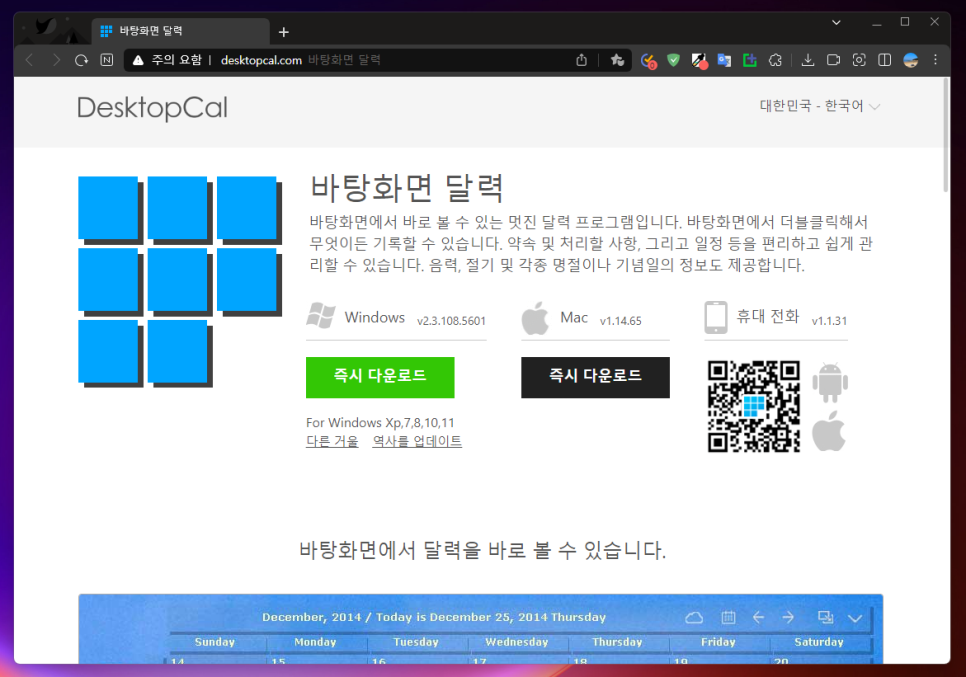Go forward with the browser forward arrow
966x677 pixels.
click(56, 60)
